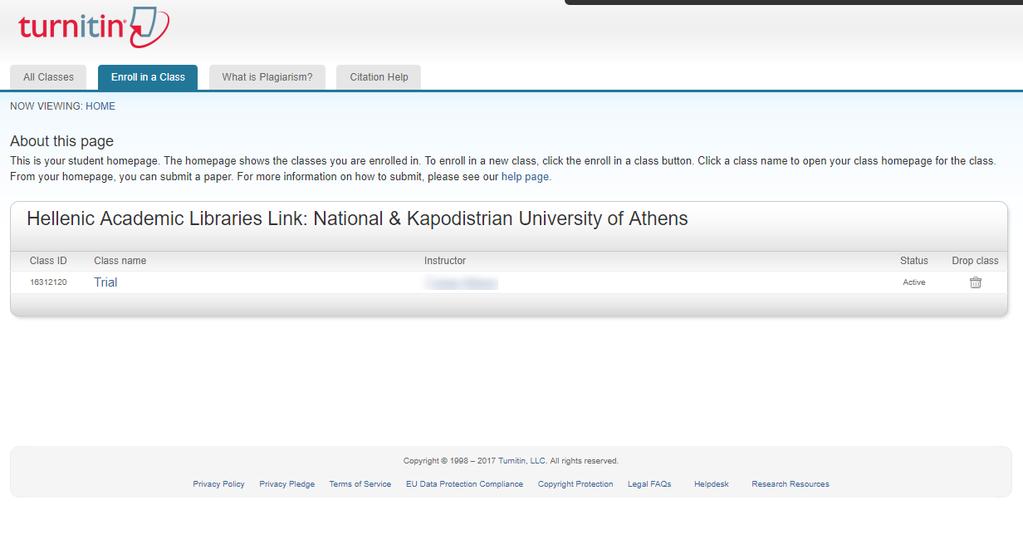Click the Active status text
The width and height of the screenshot is (1023, 559).
coord(914,282)
